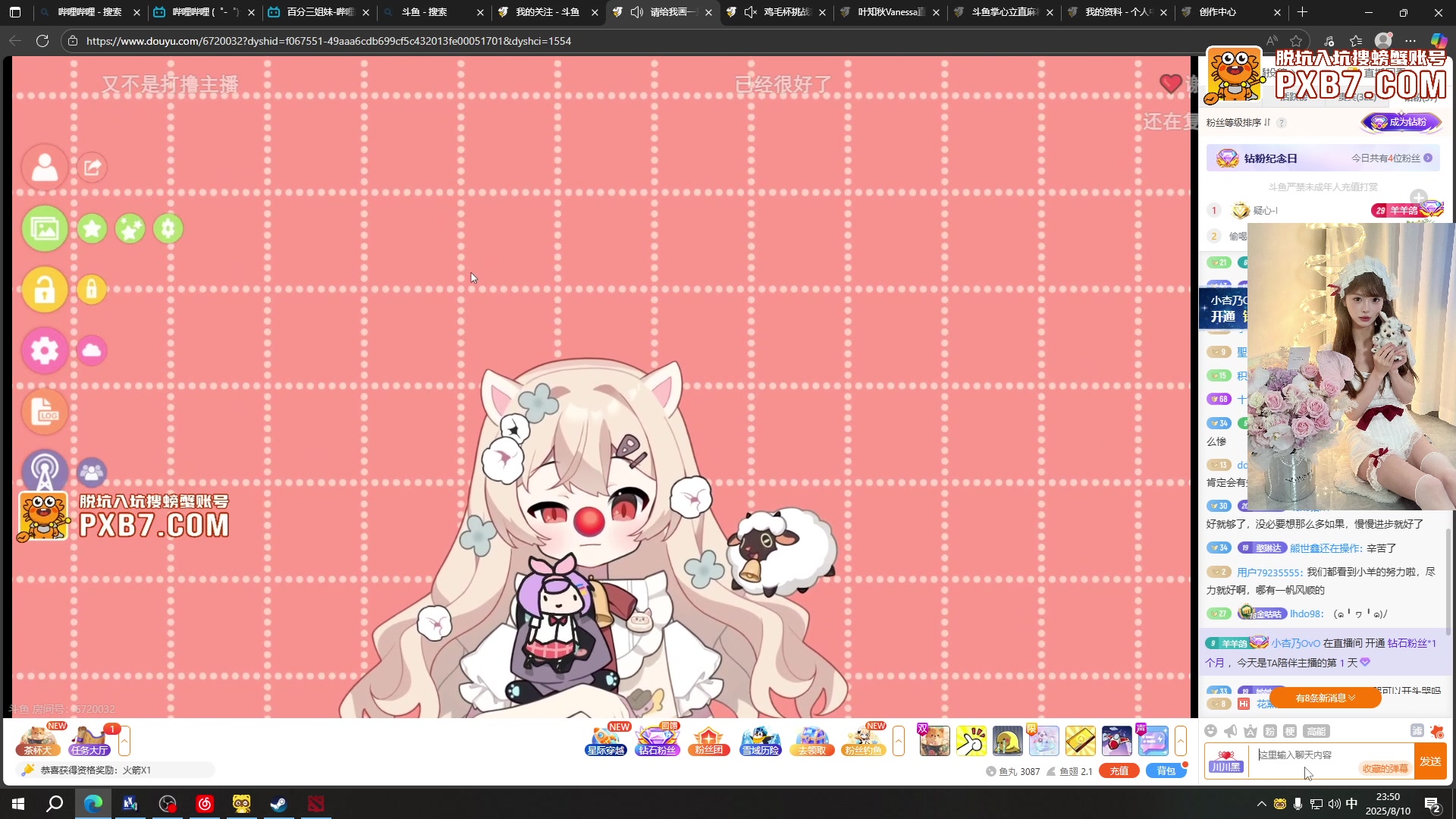Click the multi-star sparkle green icon

[x=130, y=228]
